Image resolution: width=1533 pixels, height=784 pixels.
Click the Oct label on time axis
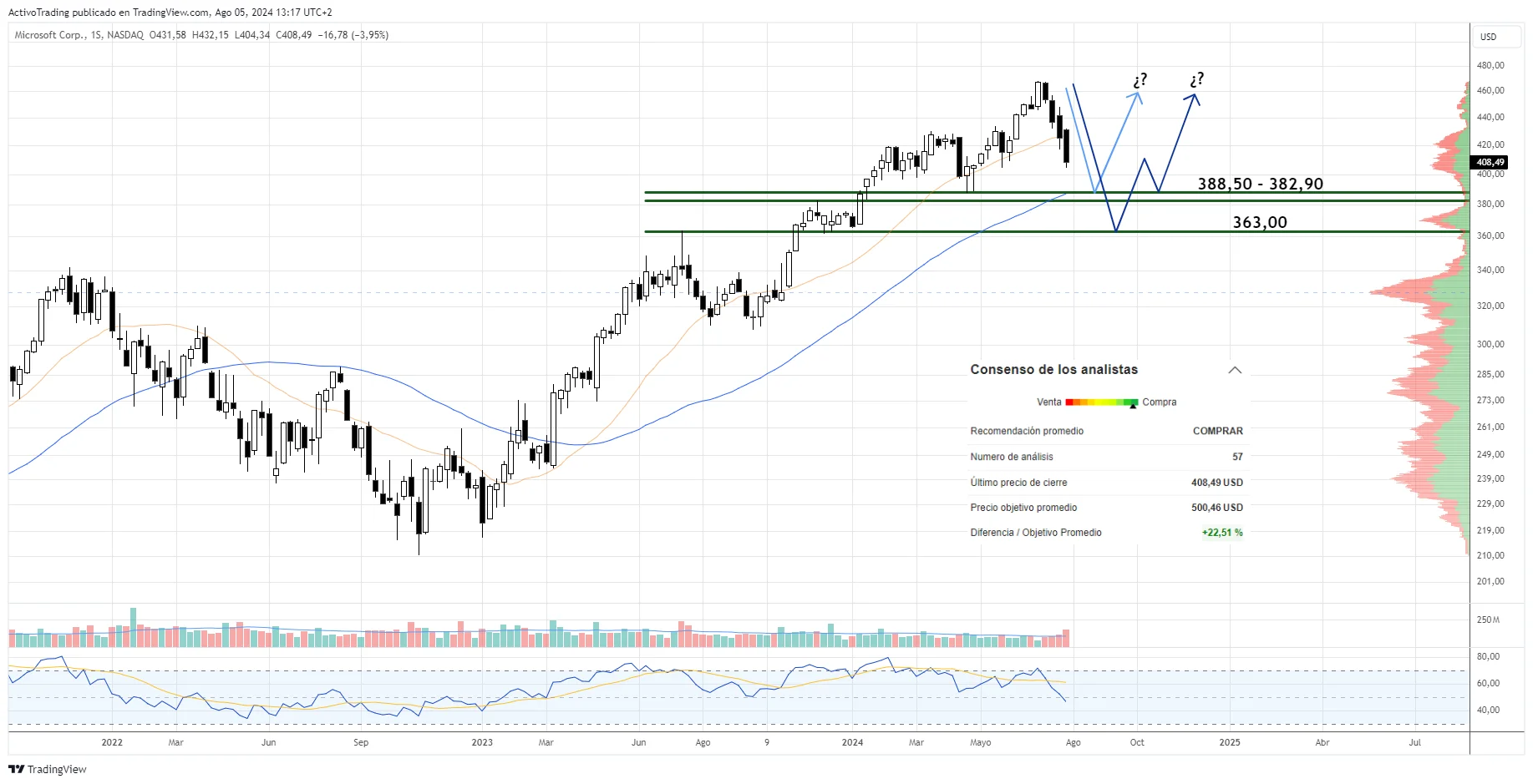click(x=1137, y=742)
